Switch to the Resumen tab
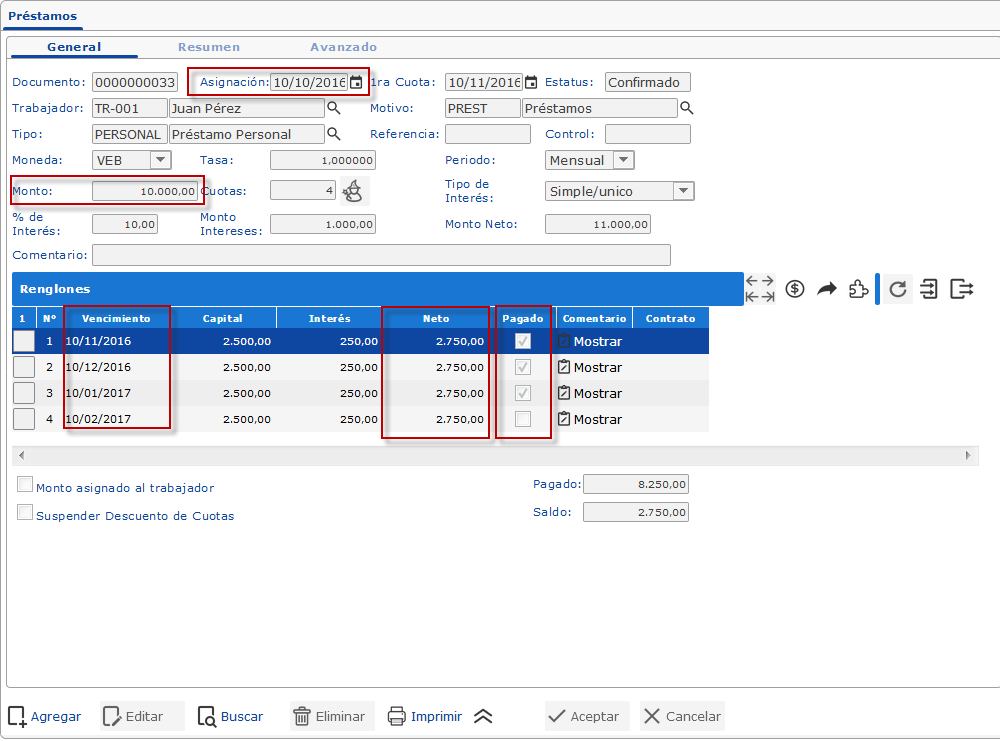 (208, 47)
